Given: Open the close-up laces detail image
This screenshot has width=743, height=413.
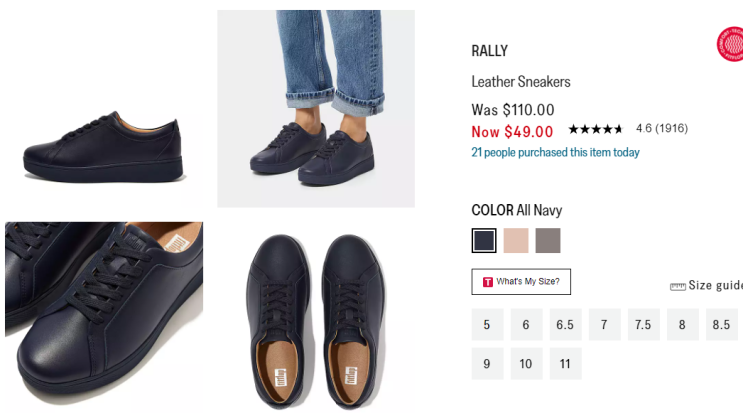Looking at the screenshot, I should point(104,316).
